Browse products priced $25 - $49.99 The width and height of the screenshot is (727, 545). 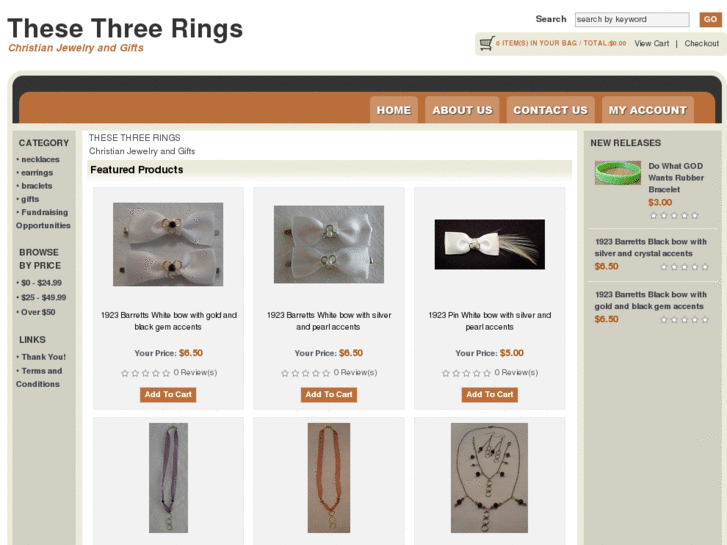point(44,297)
